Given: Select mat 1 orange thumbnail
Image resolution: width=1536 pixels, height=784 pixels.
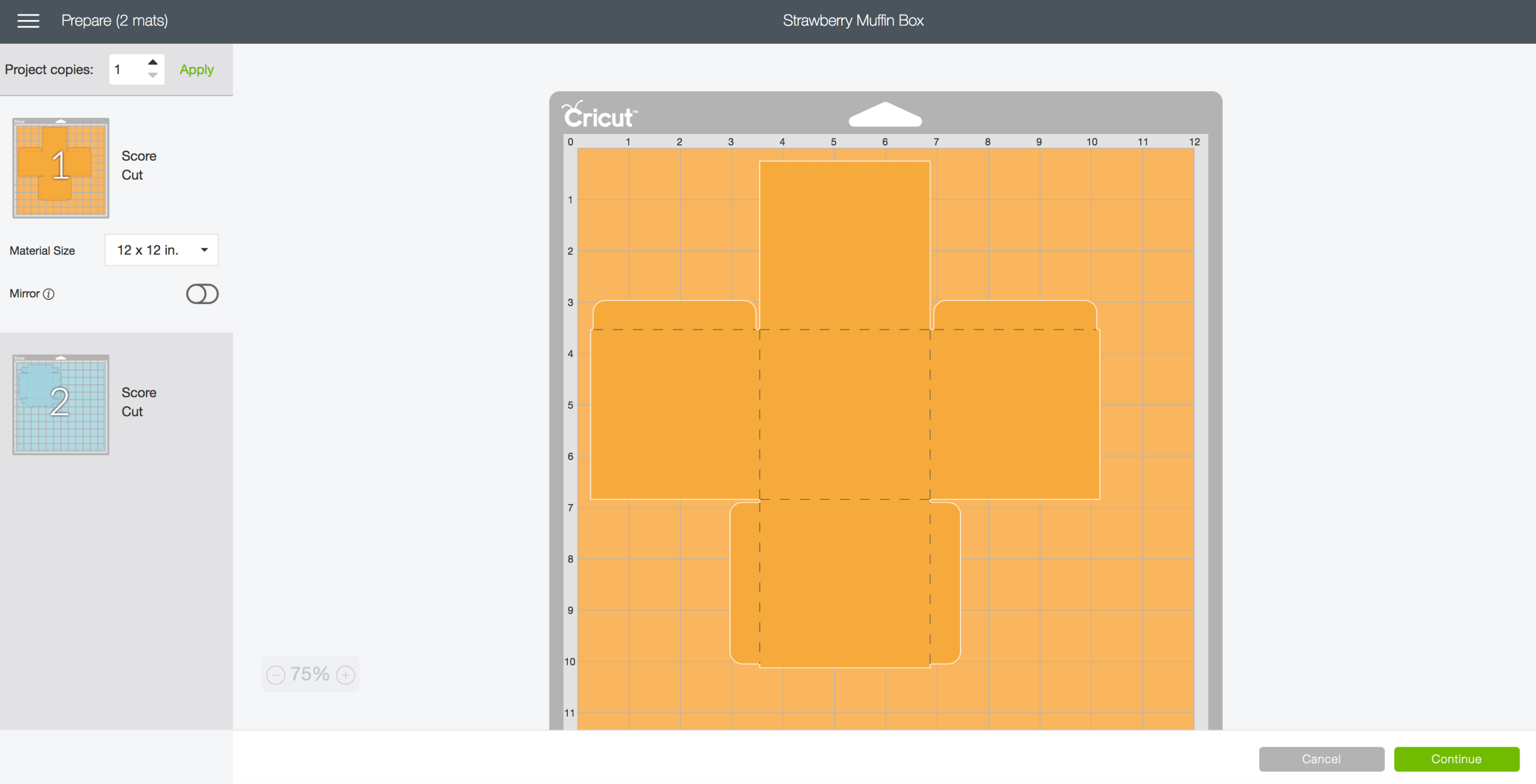Looking at the screenshot, I should pyautogui.click(x=61, y=167).
